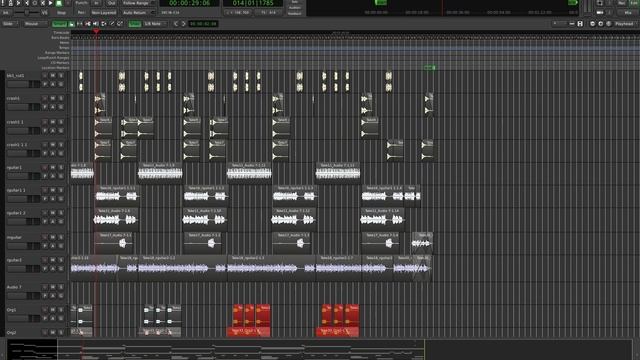Click the primary timecode clock display
The height and width of the screenshot is (360, 640).
pyautogui.click(x=189, y=3)
